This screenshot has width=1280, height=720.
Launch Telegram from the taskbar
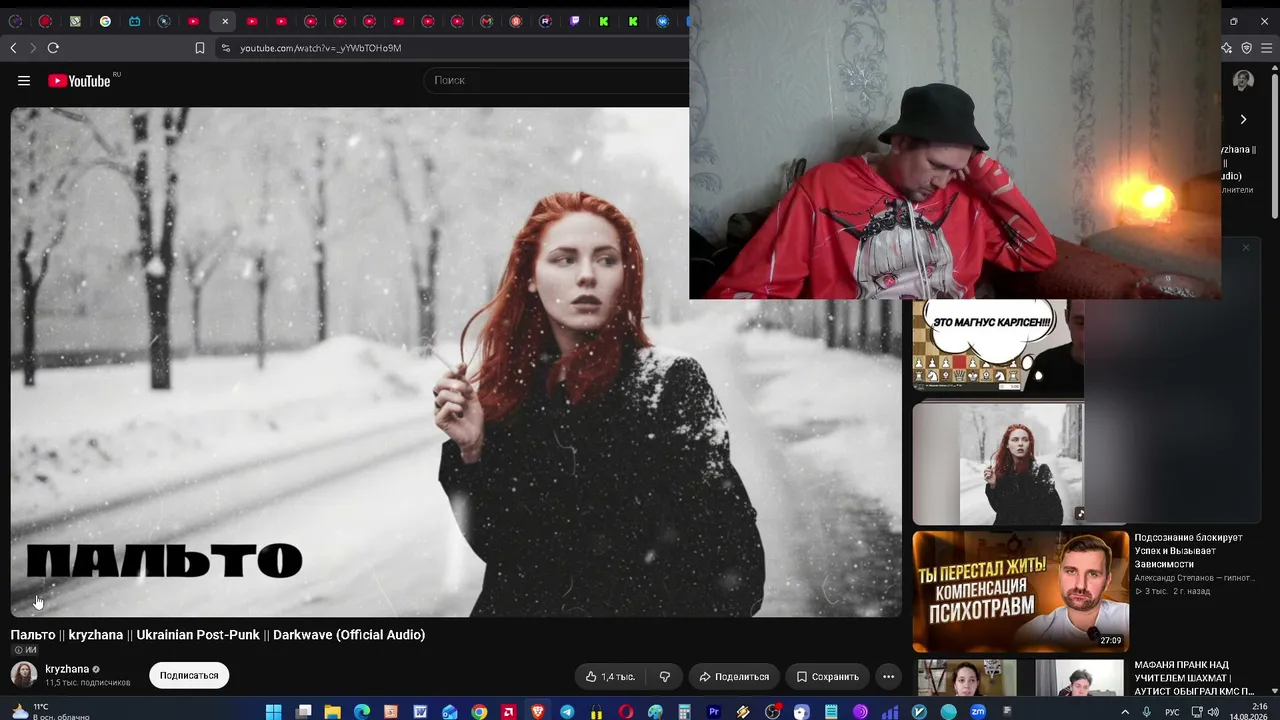[x=567, y=712]
